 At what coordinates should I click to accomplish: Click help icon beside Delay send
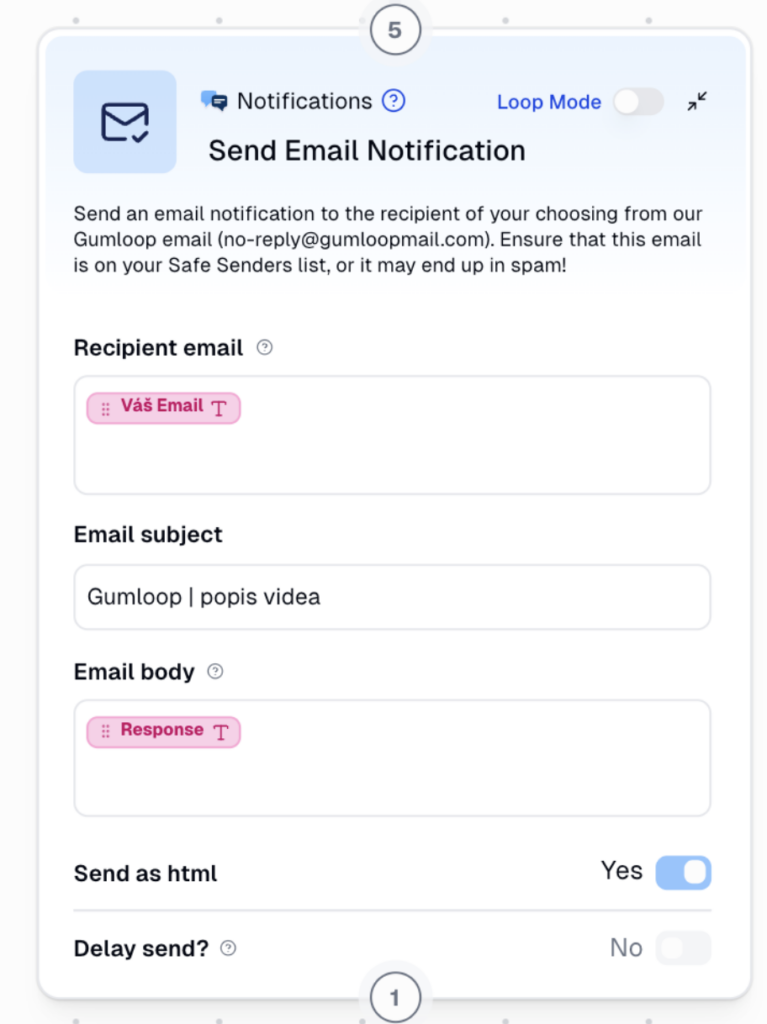[x=228, y=948]
